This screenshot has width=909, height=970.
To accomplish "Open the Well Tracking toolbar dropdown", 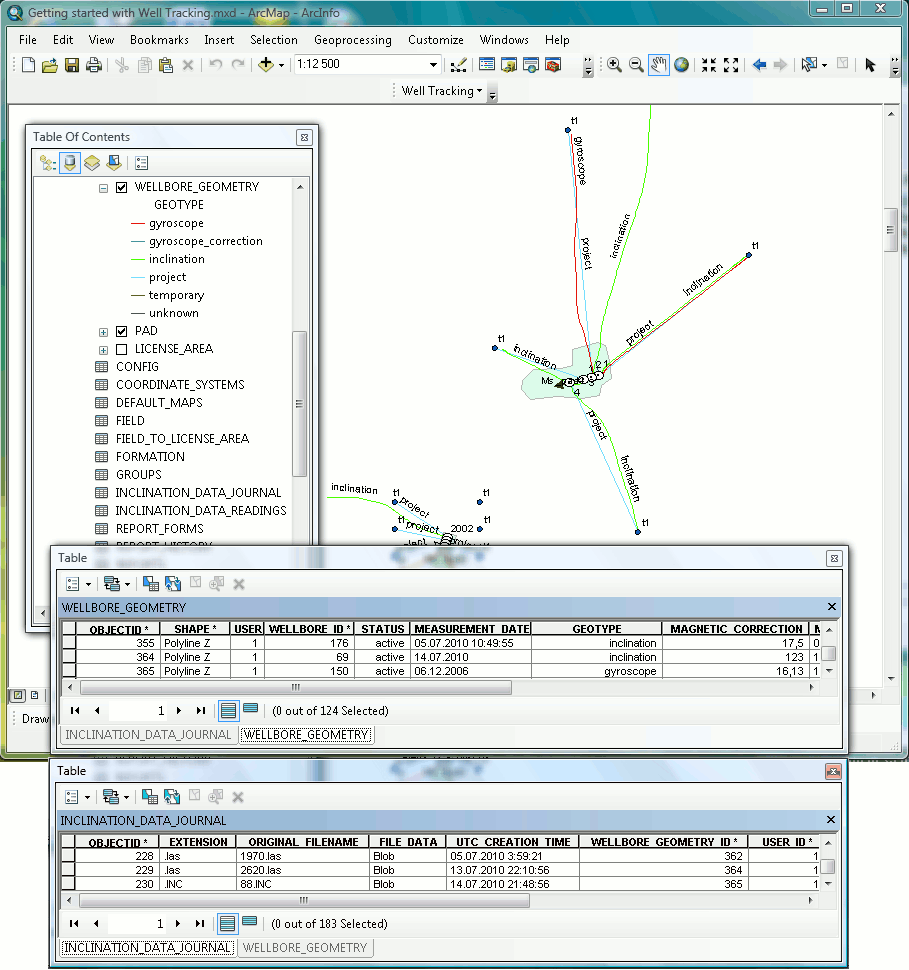I will click(x=441, y=91).
